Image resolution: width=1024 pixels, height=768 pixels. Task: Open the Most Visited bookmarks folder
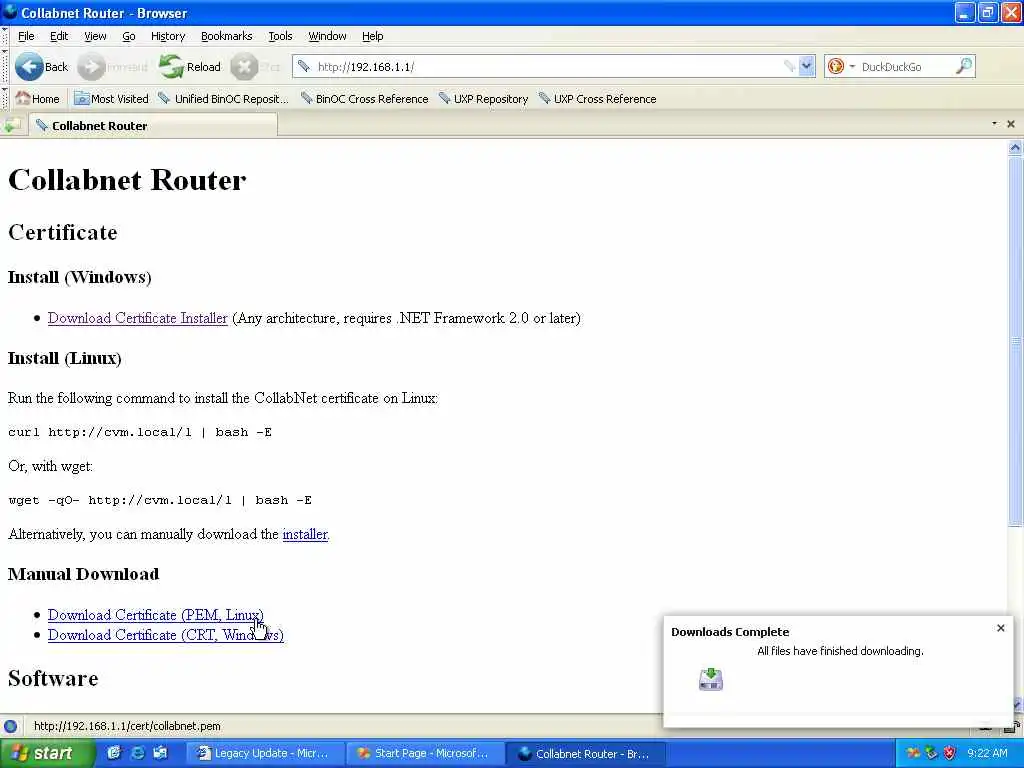(111, 99)
